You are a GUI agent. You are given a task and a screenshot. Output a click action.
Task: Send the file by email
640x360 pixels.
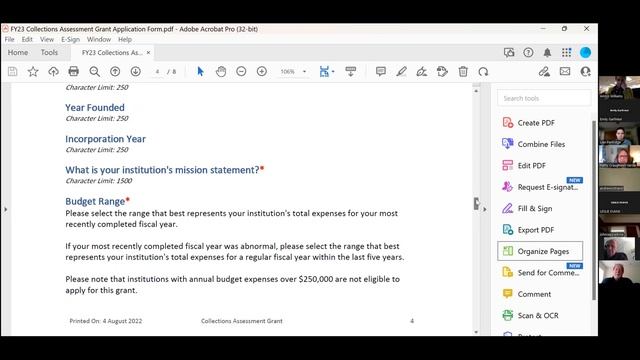click(x=565, y=71)
